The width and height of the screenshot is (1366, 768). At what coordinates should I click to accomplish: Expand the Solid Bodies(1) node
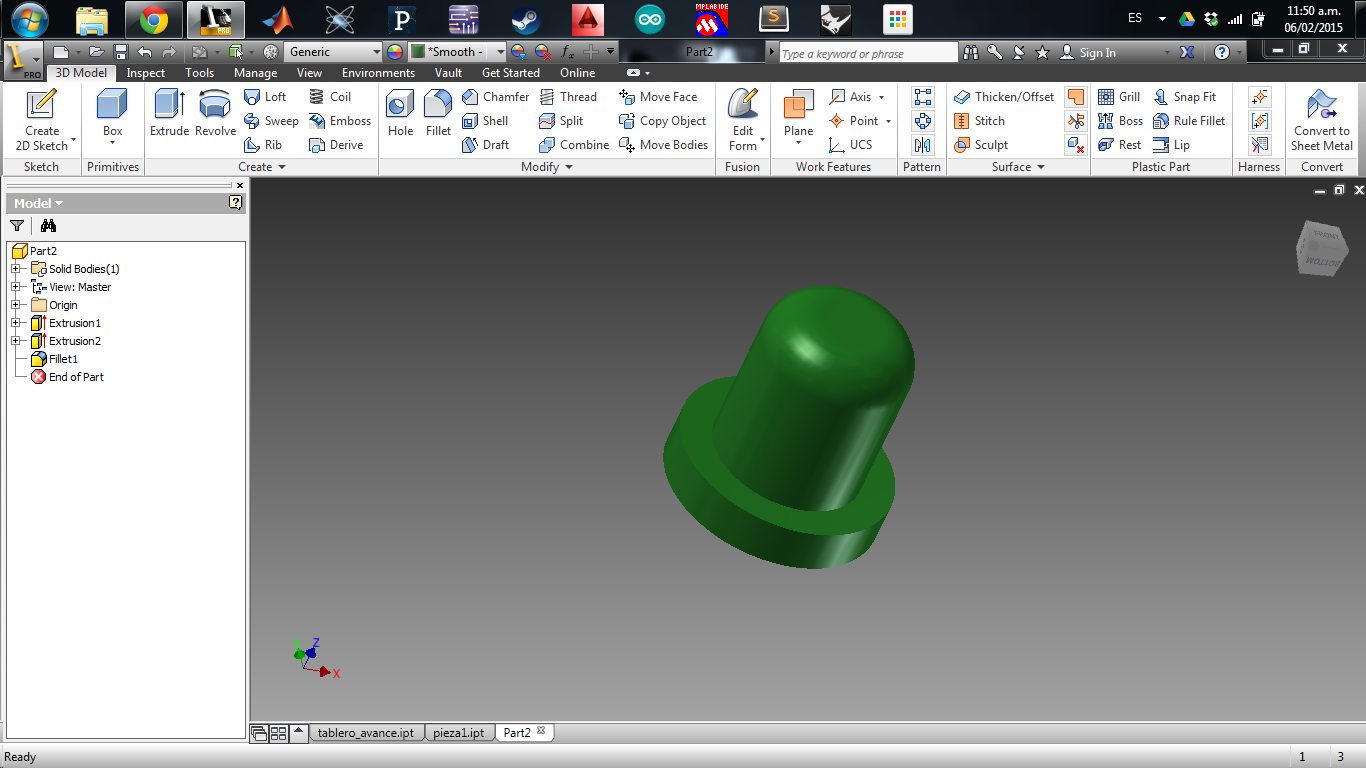(16, 269)
